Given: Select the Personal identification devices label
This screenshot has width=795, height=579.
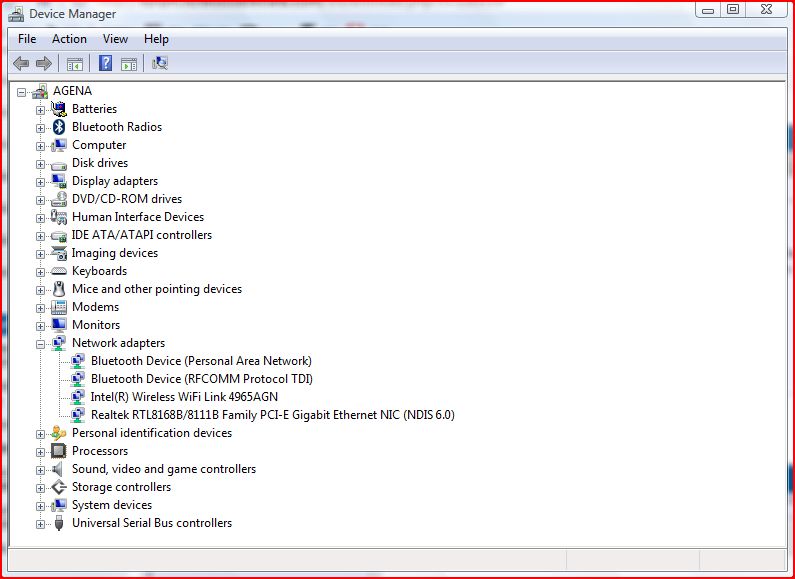Looking at the screenshot, I should tap(152, 433).
